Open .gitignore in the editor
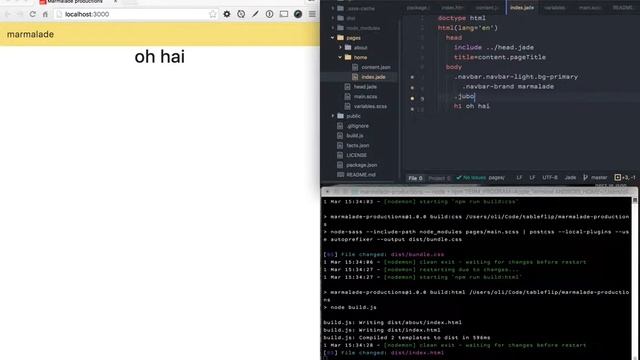Viewport: 640px width, 360px height. pos(358,126)
